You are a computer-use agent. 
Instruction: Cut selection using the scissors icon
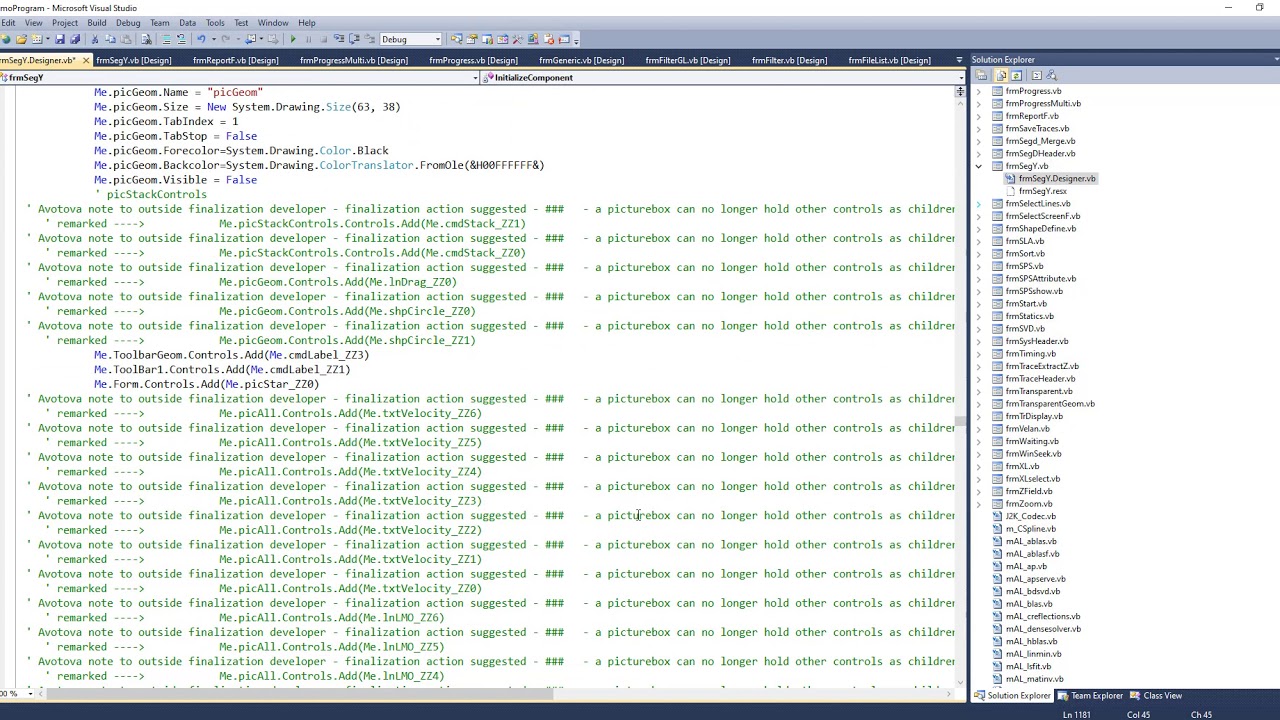point(95,39)
